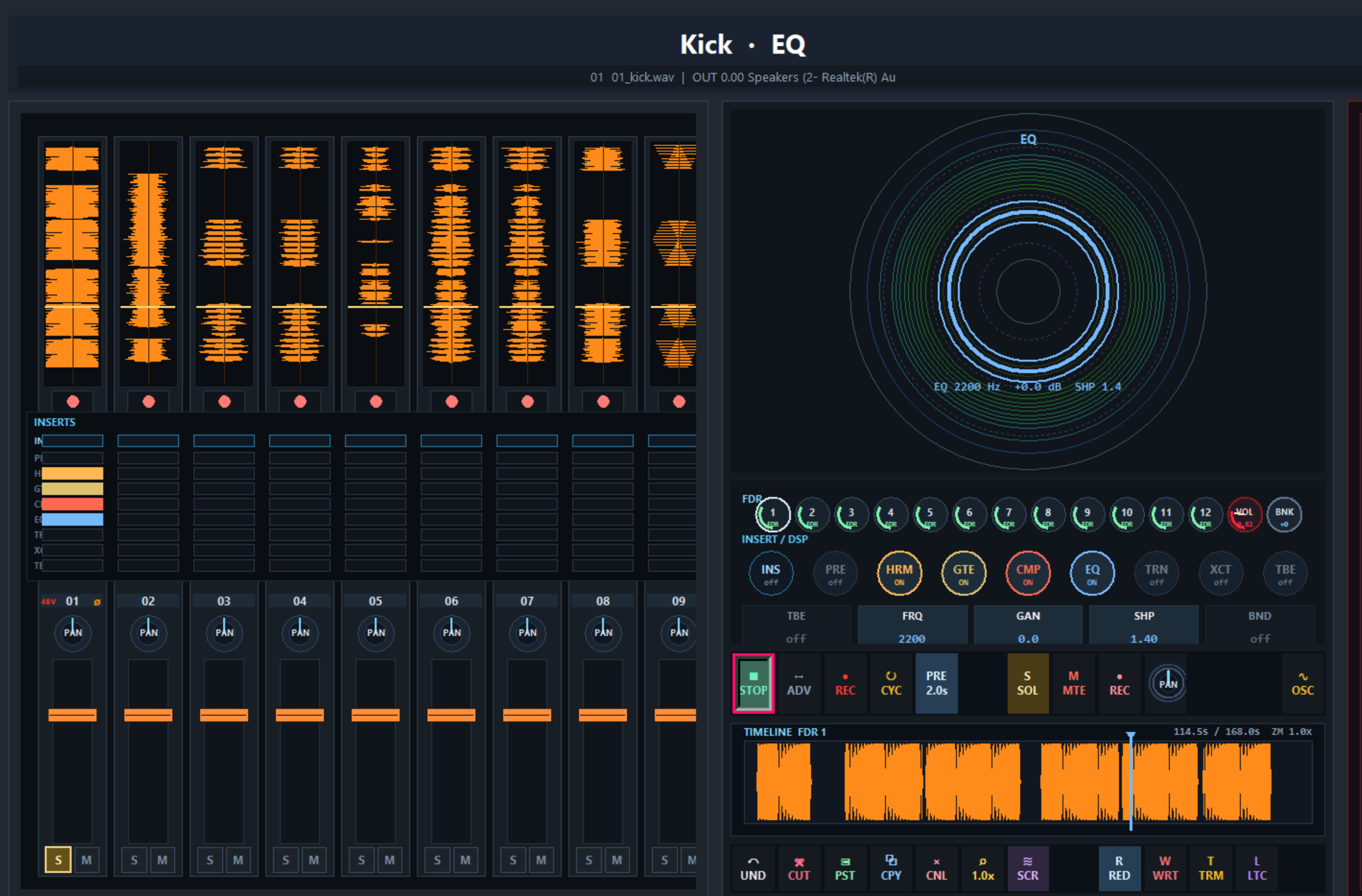This screenshot has height=896, width=1362.
Task: Toggle the GTE gate module
Action: [964, 573]
